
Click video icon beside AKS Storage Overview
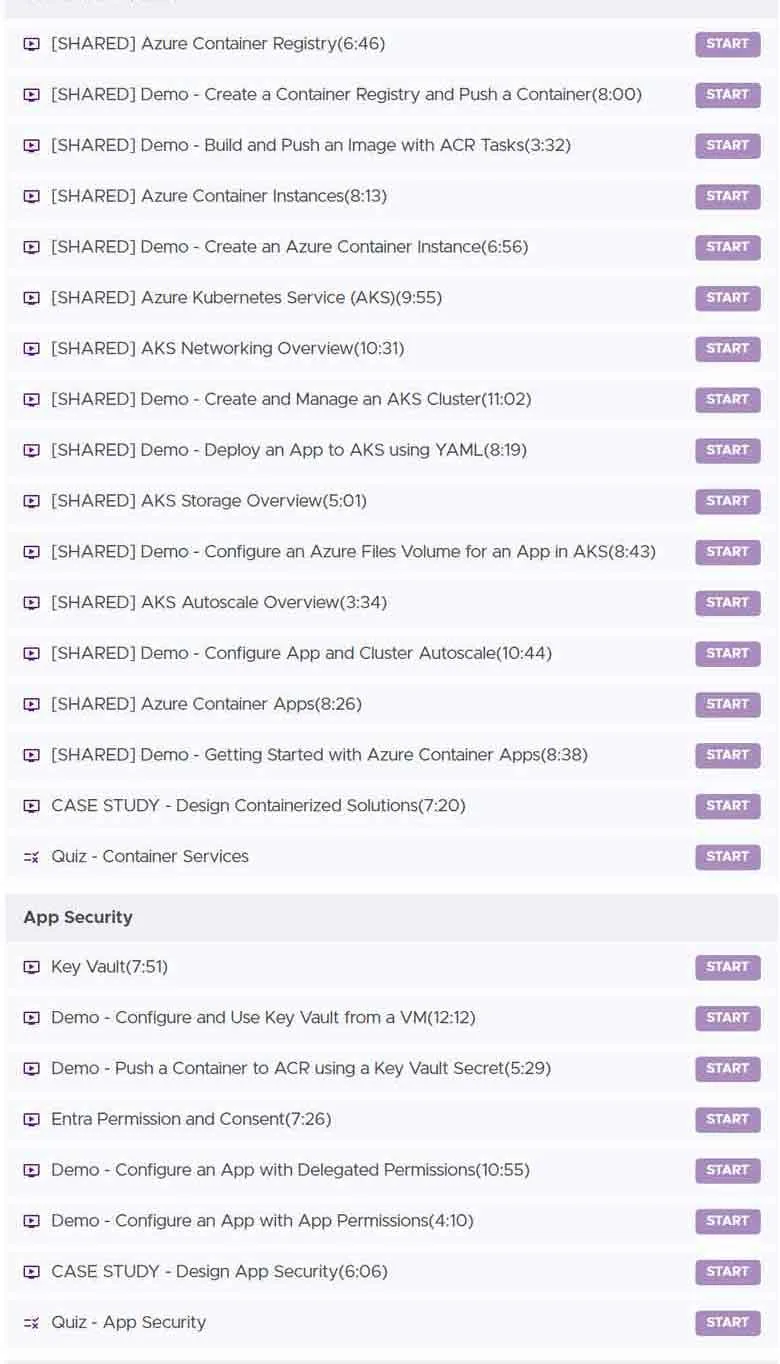click(32, 501)
